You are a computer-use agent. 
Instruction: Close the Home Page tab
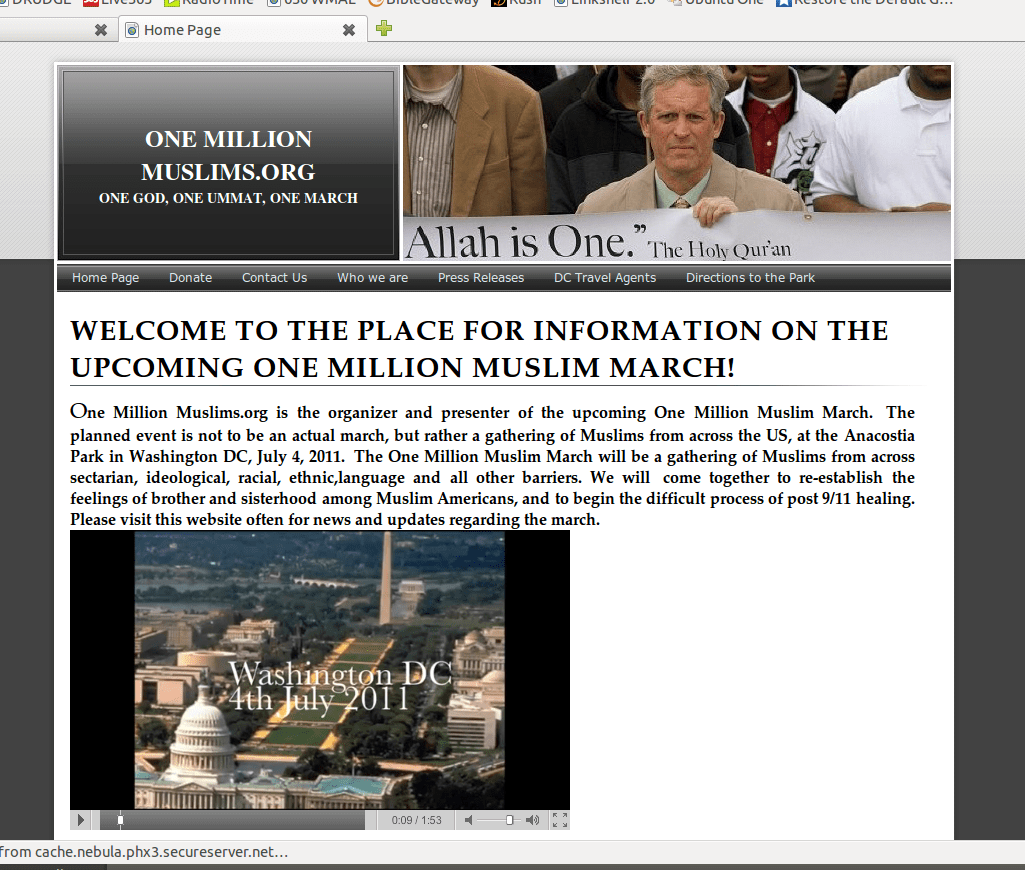(x=349, y=30)
